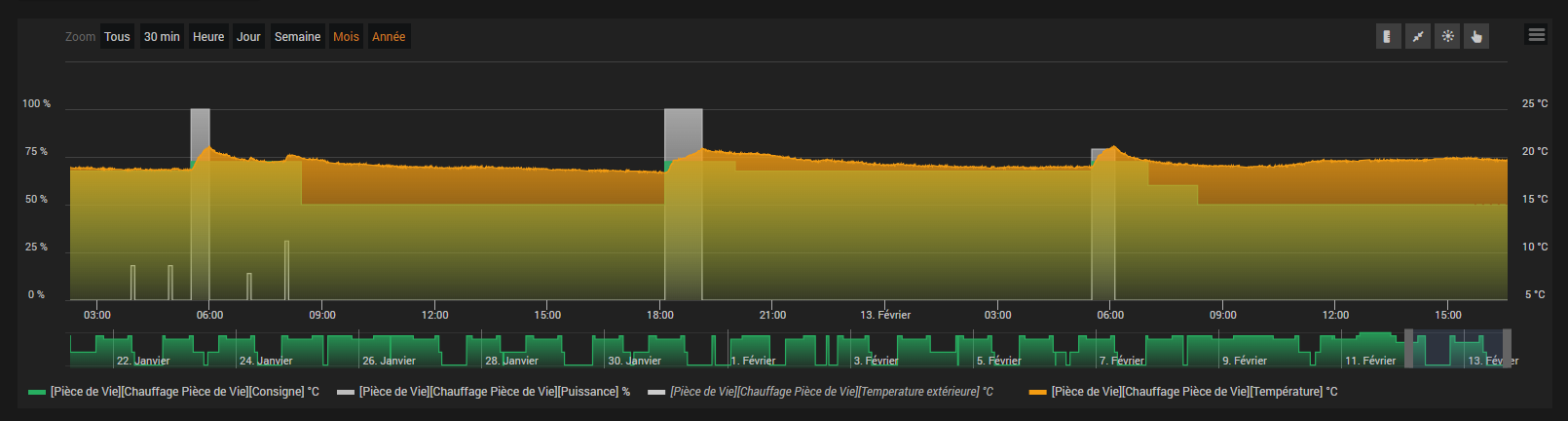Open the chart hamburger export menu
The image size is (1568, 421).
(1537, 35)
